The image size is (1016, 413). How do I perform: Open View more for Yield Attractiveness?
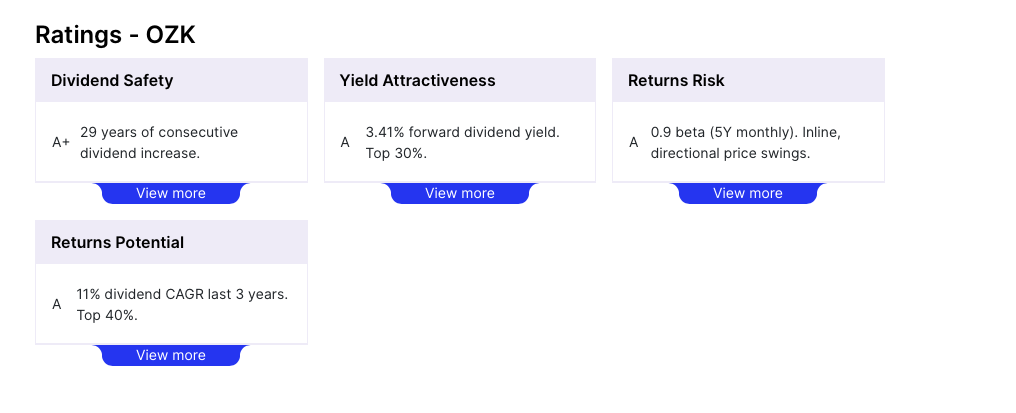pyautogui.click(x=459, y=193)
